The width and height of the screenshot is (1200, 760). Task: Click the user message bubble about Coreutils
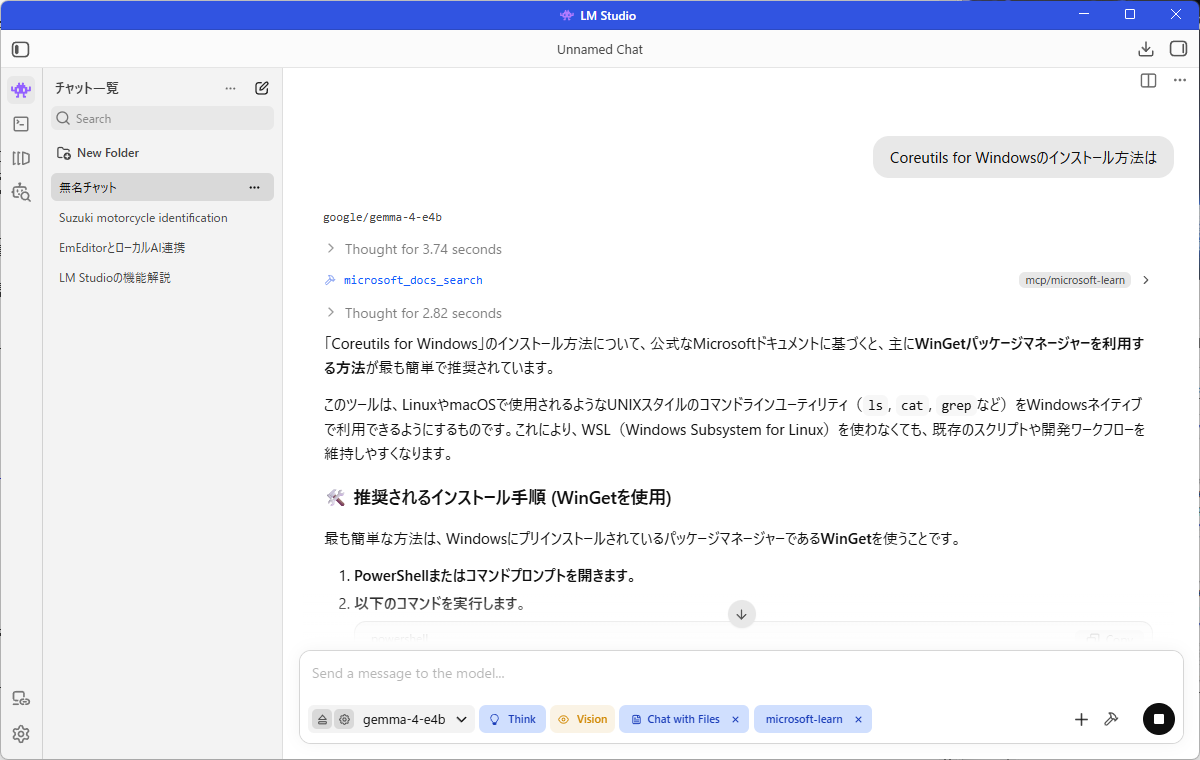pos(1023,157)
